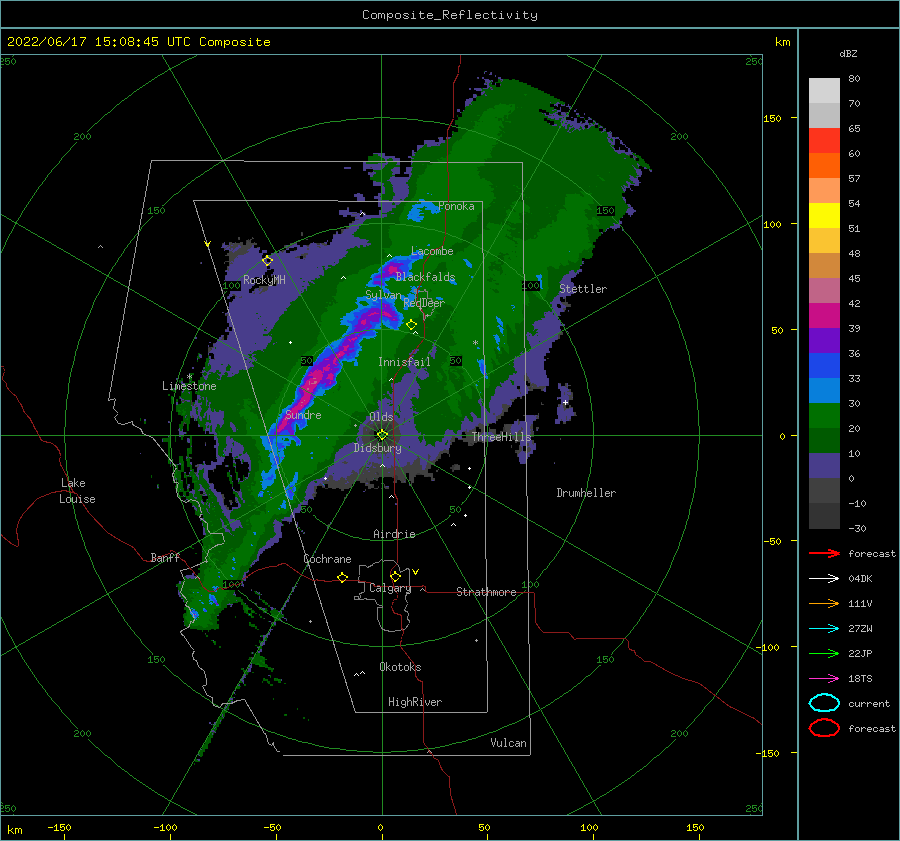Click the Innisfail town label
Viewport: 900px width, 841px height.
tap(404, 362)
